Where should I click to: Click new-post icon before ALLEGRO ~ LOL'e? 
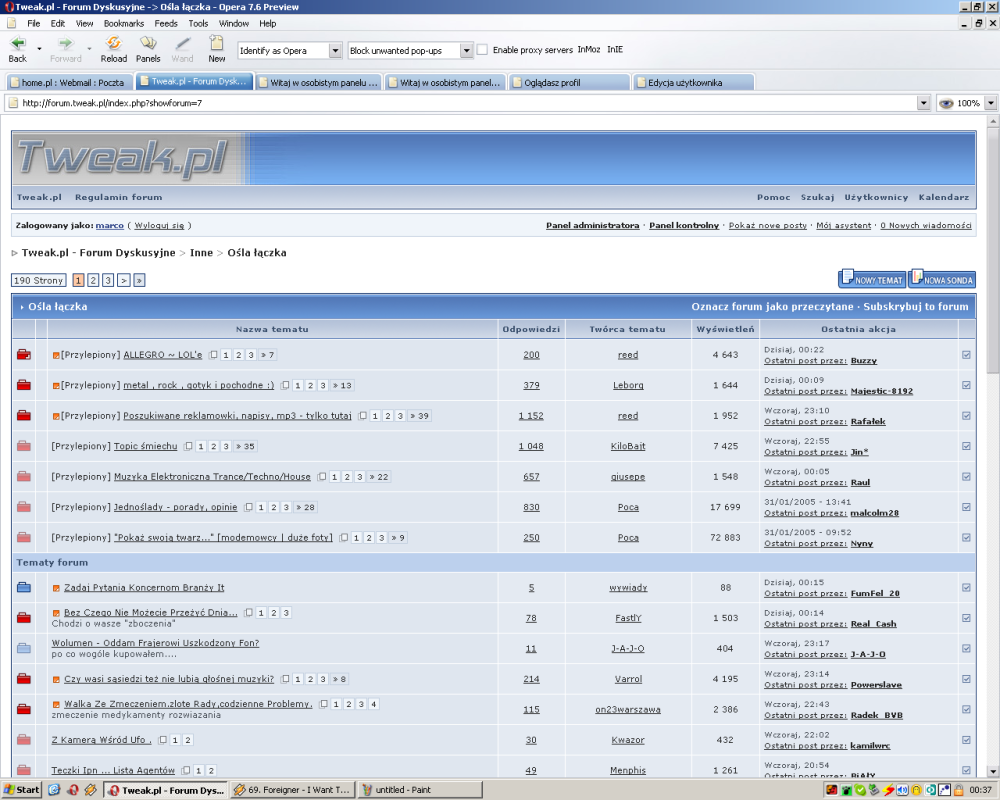pos(56,355)
